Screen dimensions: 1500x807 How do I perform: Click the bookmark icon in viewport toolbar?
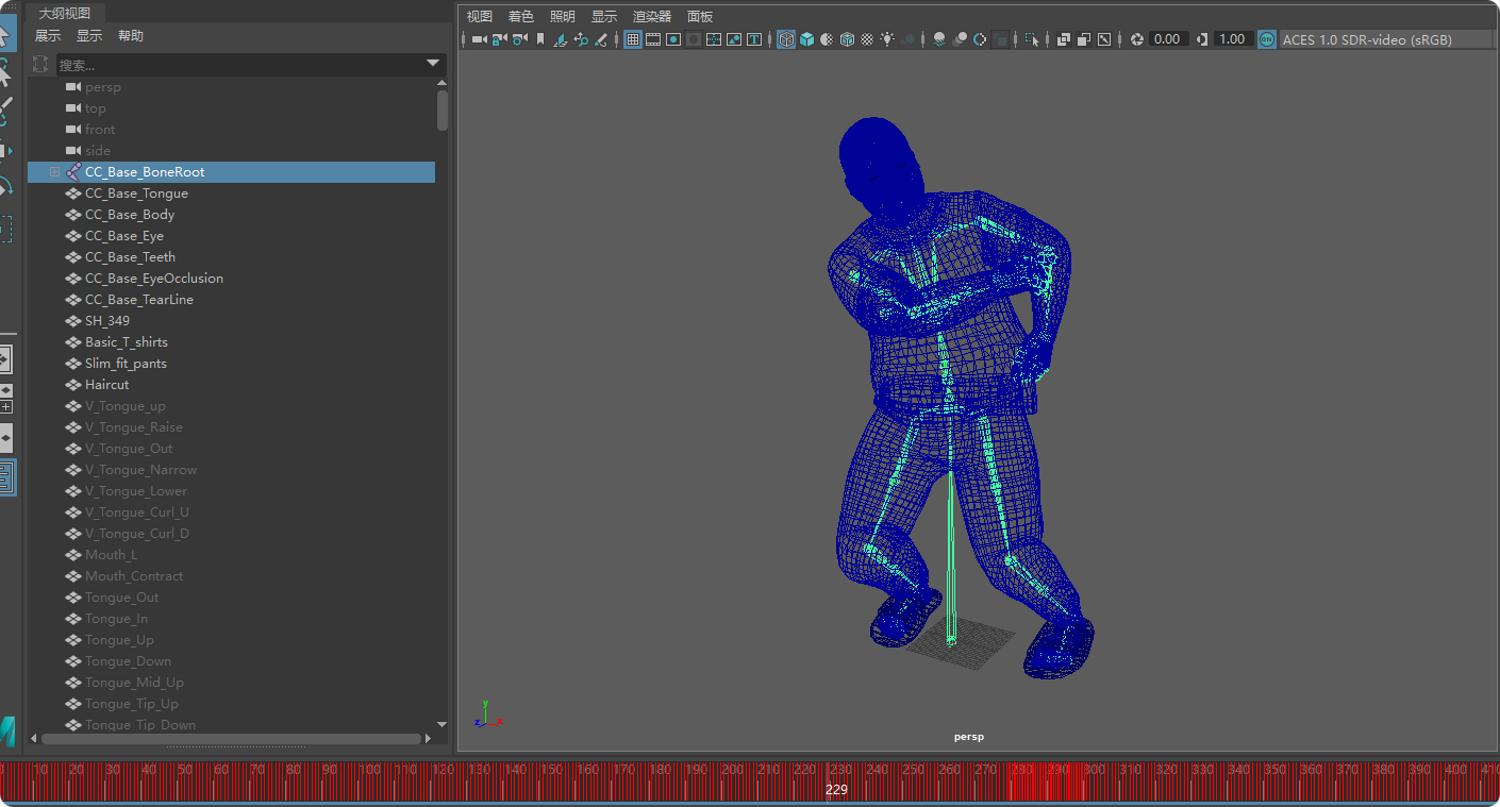point(541,40)
